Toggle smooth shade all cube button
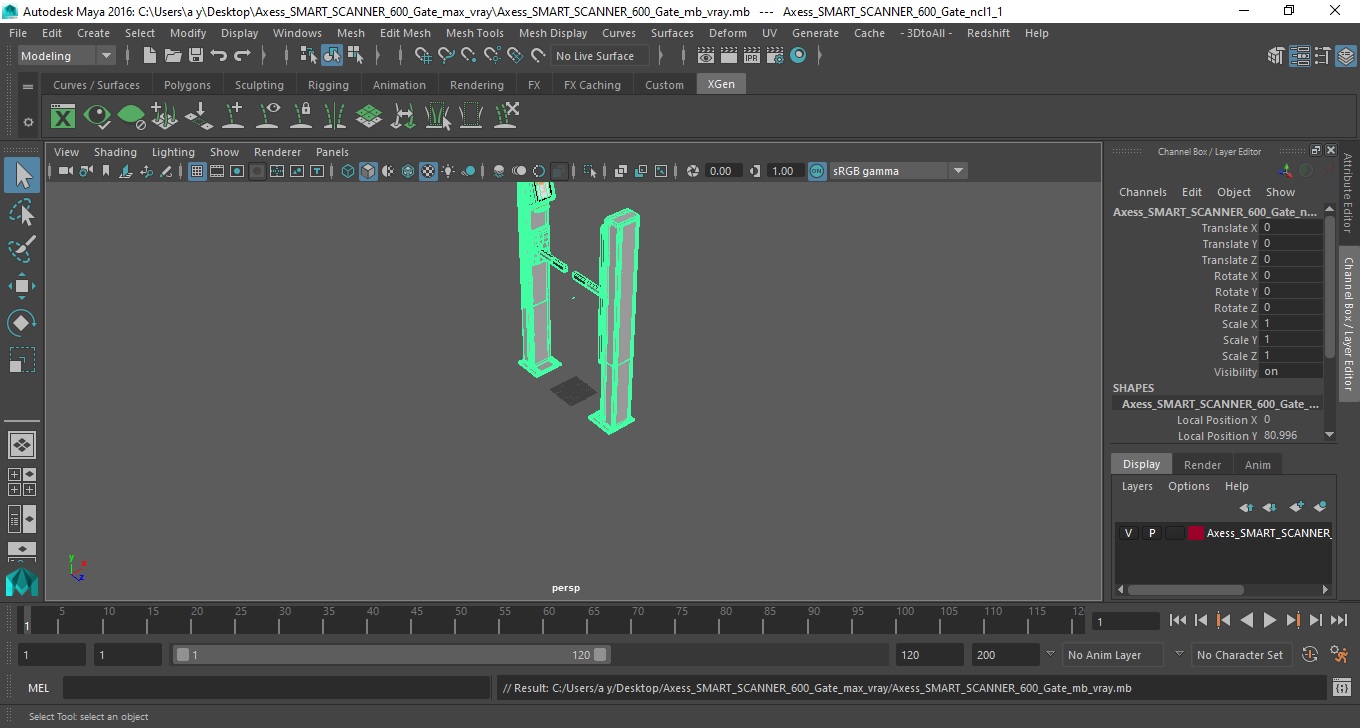Screen dimensions: 1360x728 click(368, 171)
